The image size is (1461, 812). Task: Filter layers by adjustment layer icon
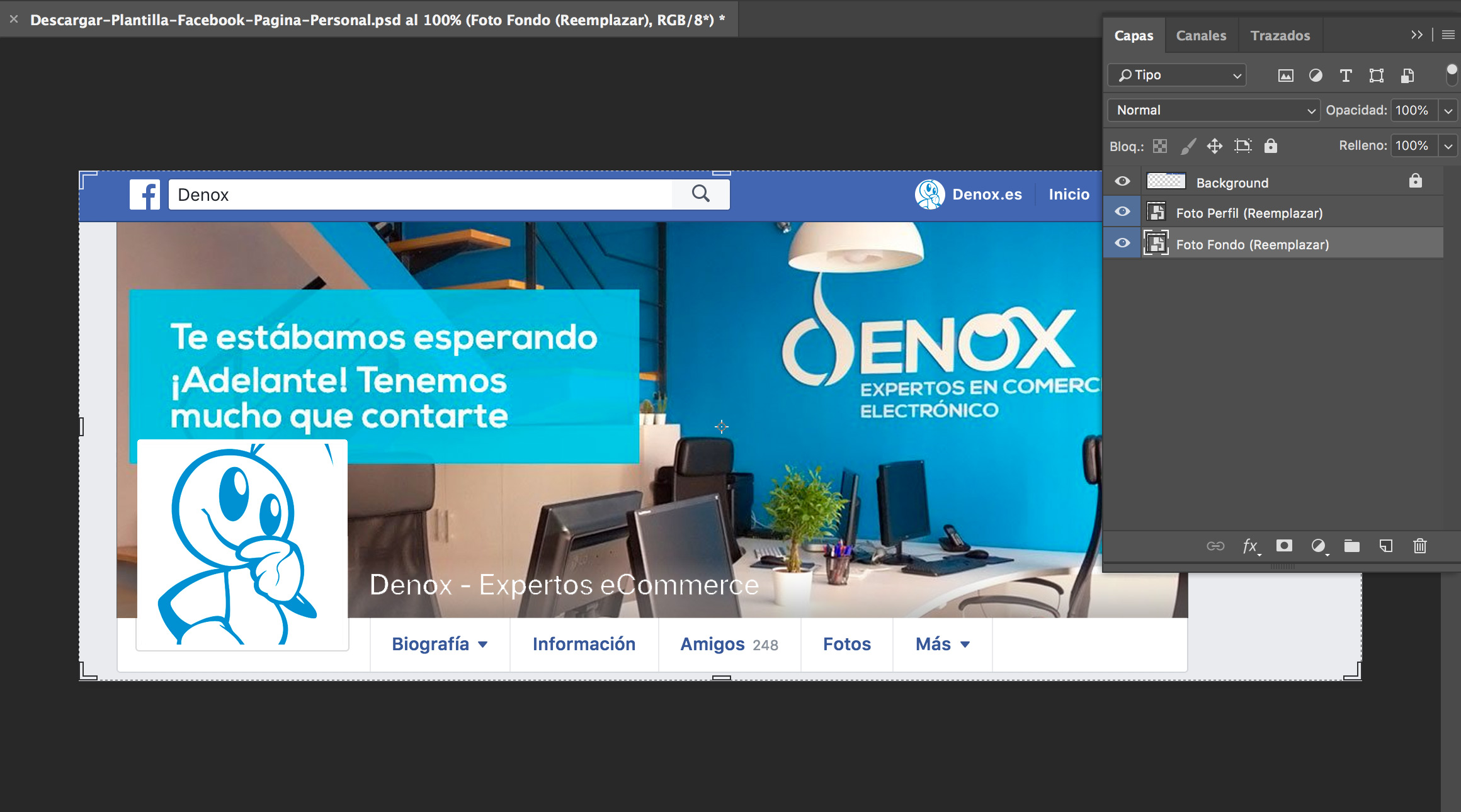click(1316, 76)
